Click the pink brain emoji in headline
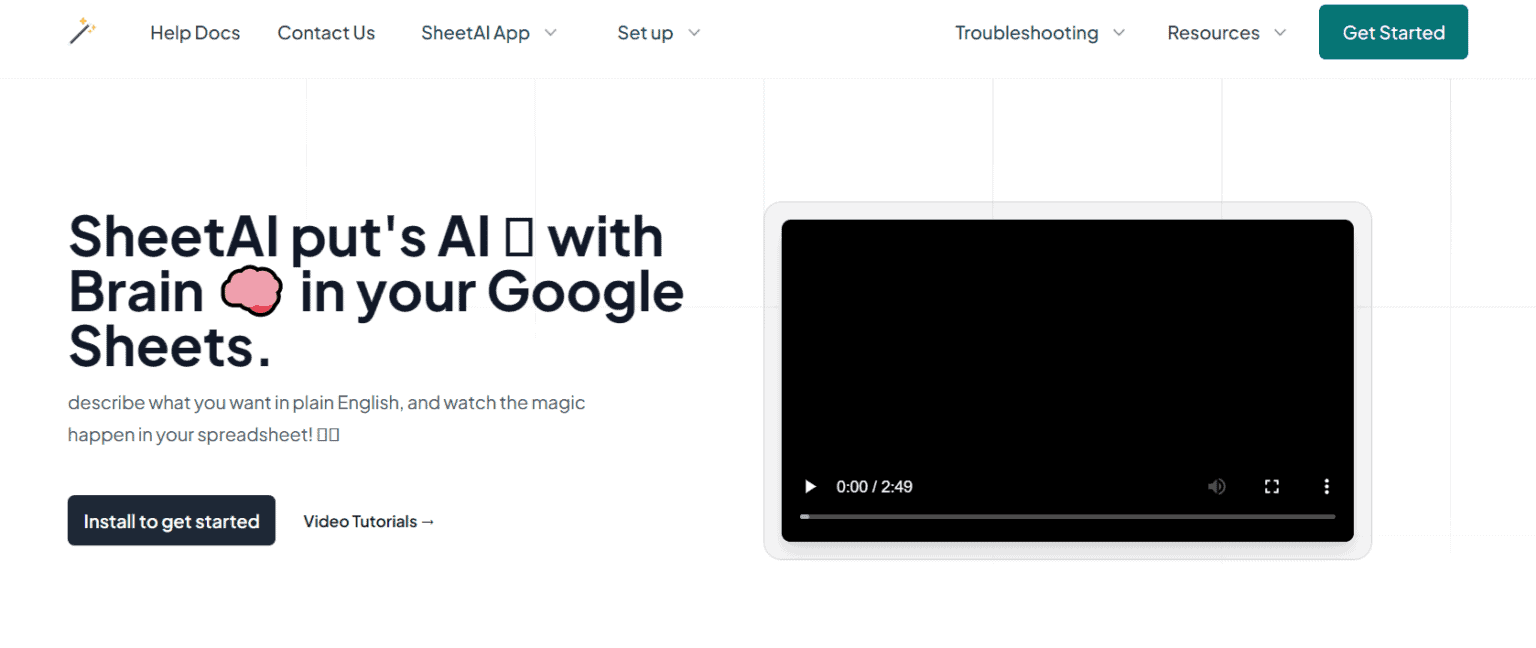Screen dimensions: 1536x648 (251, 292)
